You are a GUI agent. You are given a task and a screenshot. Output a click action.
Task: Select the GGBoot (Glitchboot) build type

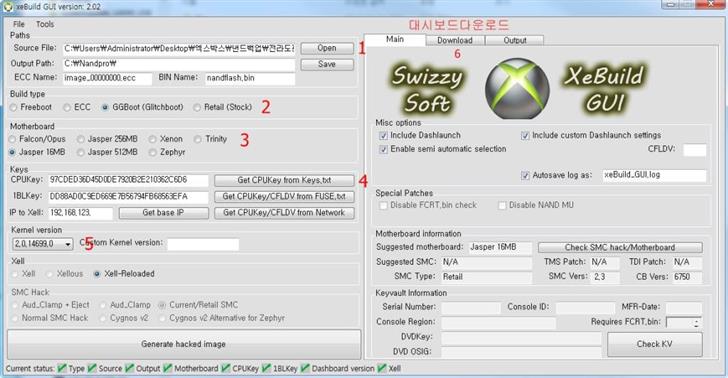105,107
